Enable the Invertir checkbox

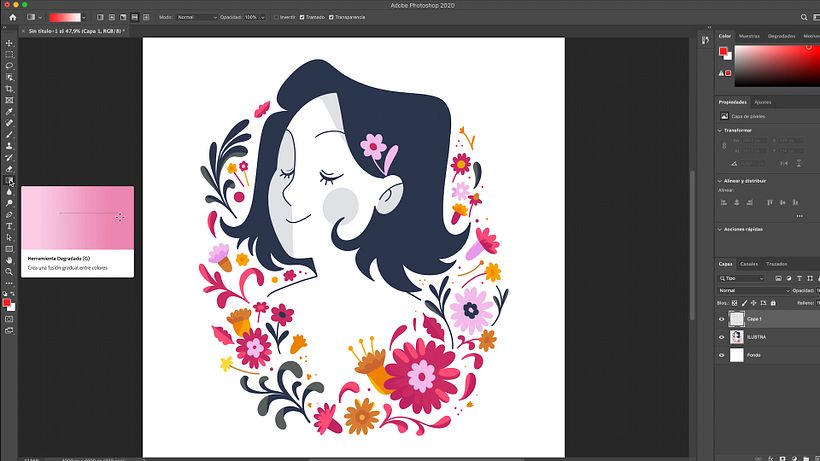pyautogui.click(x=276, y=17)
